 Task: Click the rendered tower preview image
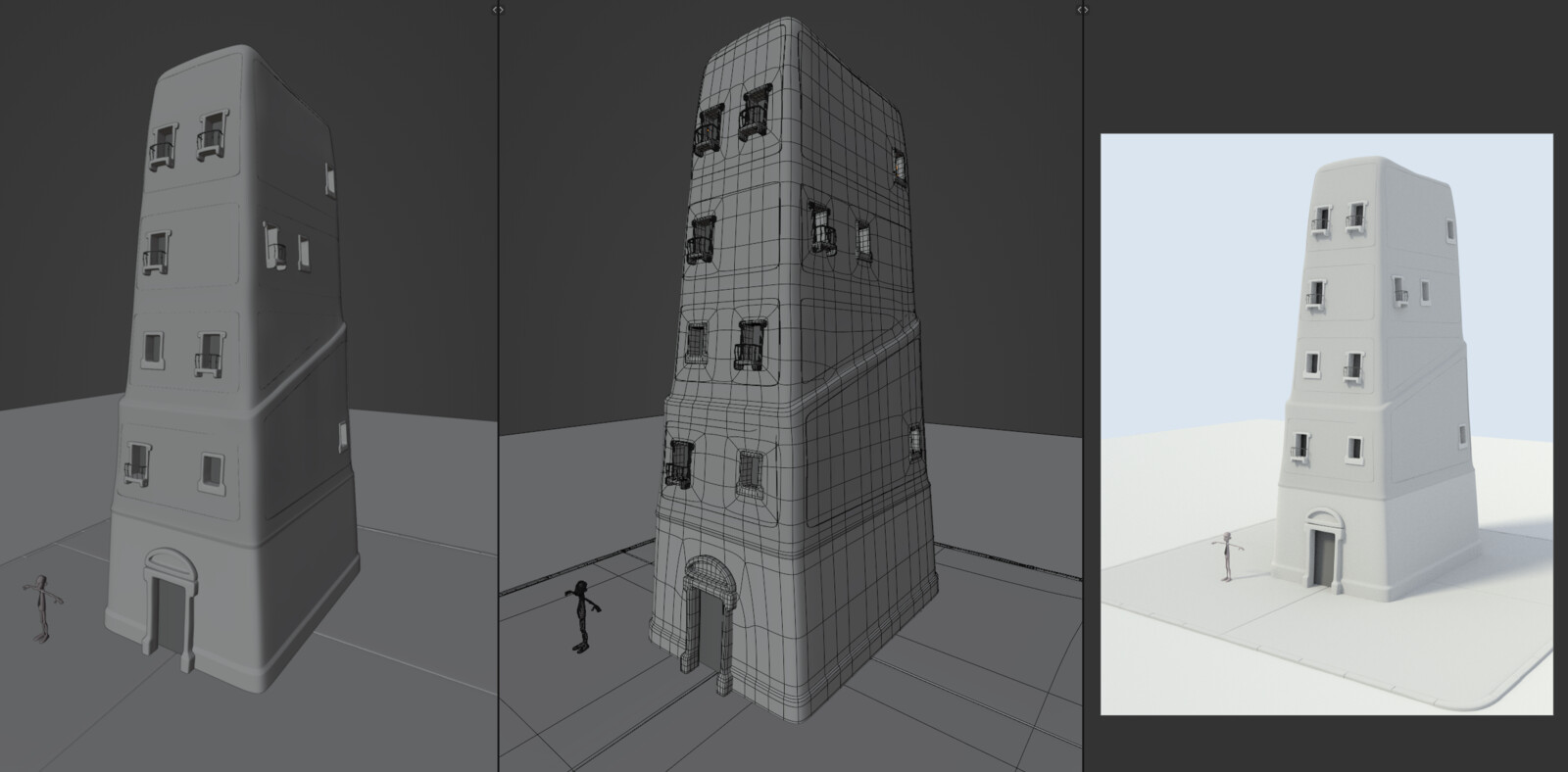(x=1326, y=423)
